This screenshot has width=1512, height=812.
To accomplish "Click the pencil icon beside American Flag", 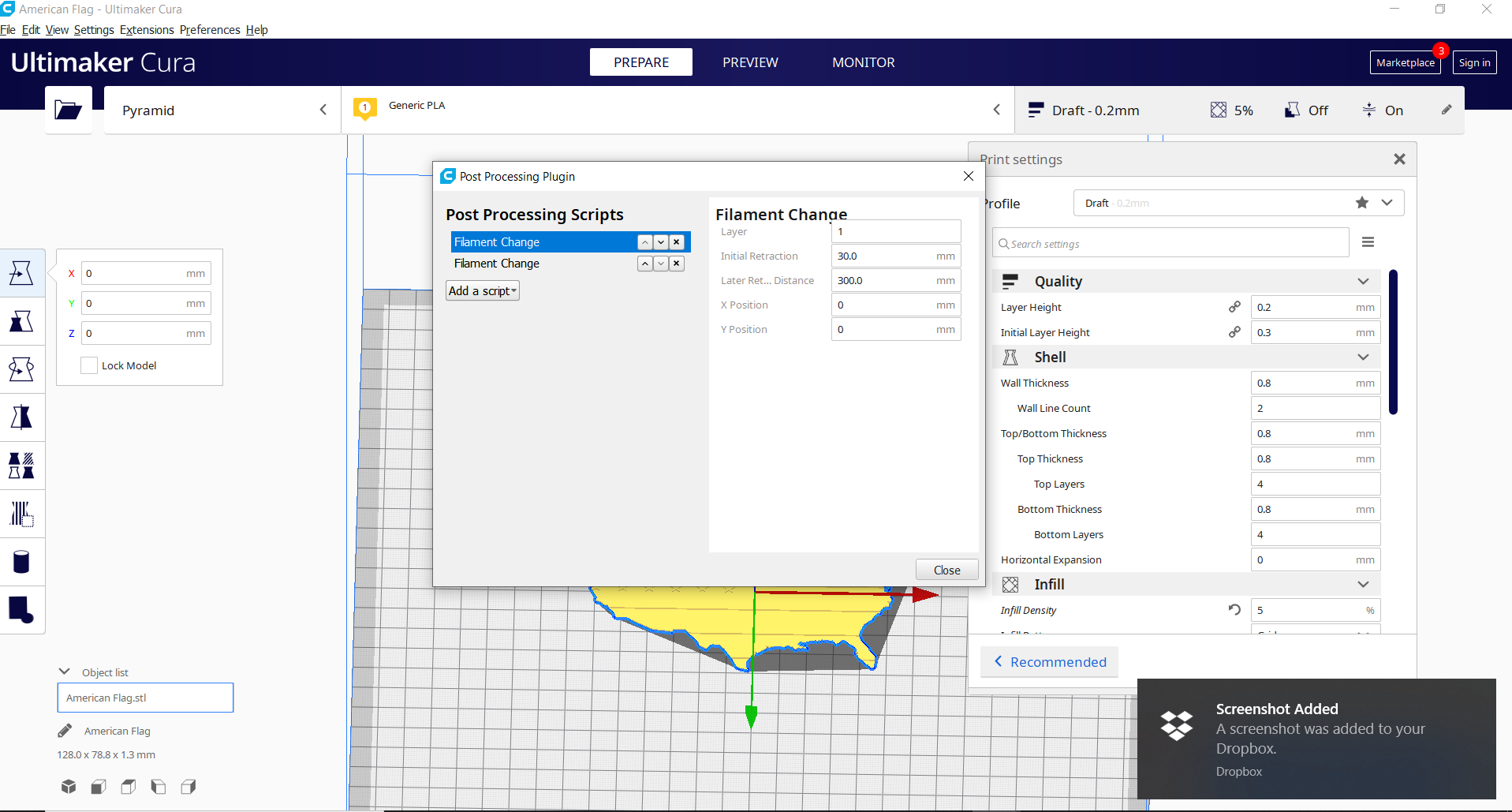I will click(x=65, y=731).
